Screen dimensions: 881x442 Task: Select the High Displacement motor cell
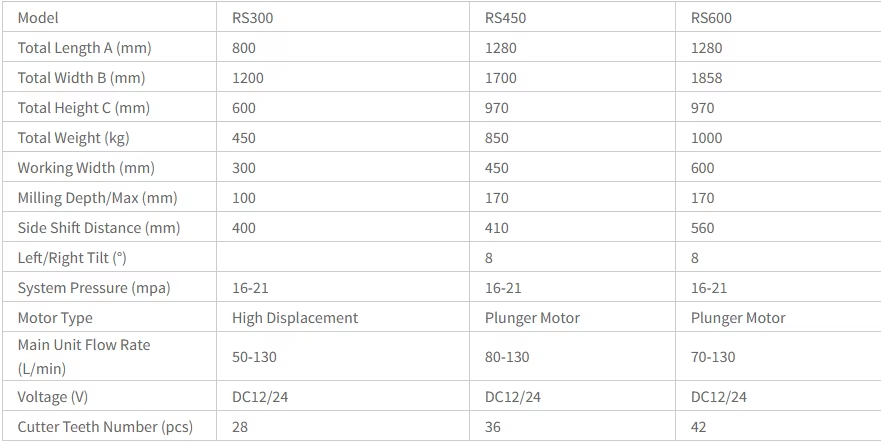click(x=295, y=318)
